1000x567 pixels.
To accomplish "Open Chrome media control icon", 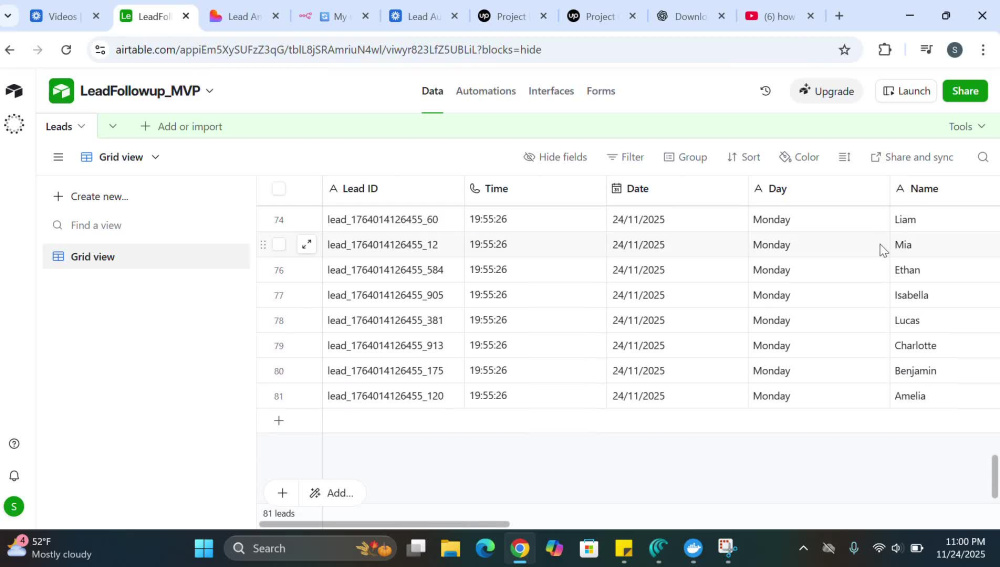I will [926, 50].
